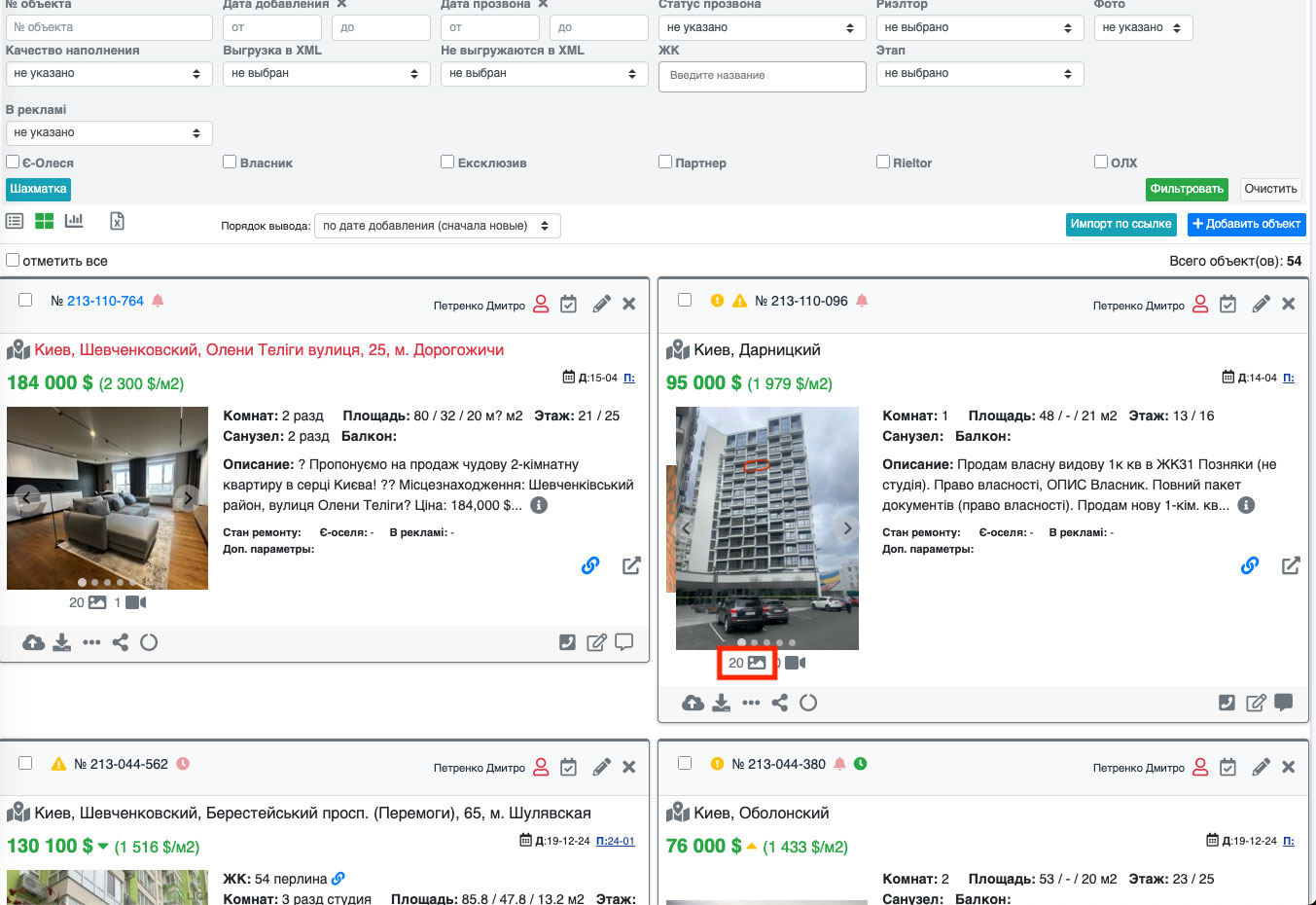Open the 'Порядок вывода' sort dropdown
Screen dimensions: 1316x905
[x=437, y=226]
